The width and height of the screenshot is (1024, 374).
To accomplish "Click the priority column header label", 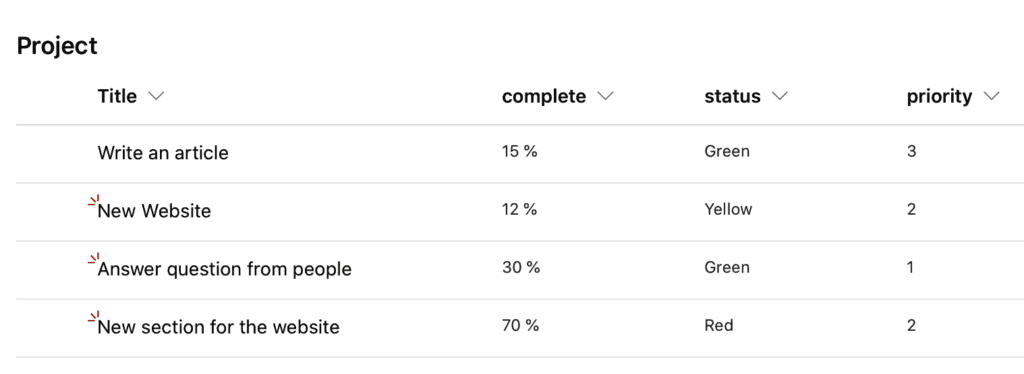I will 940,97.
